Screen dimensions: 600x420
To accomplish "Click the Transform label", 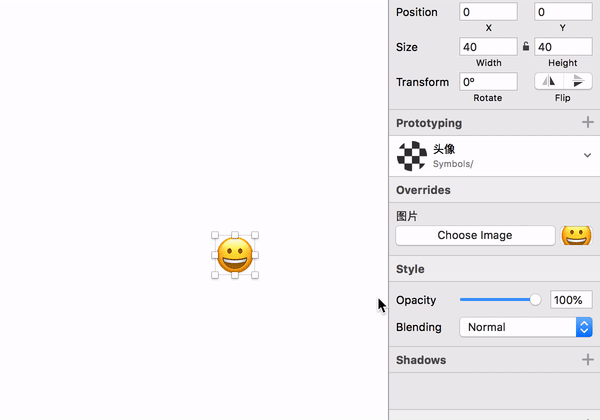I will (422, 82).
